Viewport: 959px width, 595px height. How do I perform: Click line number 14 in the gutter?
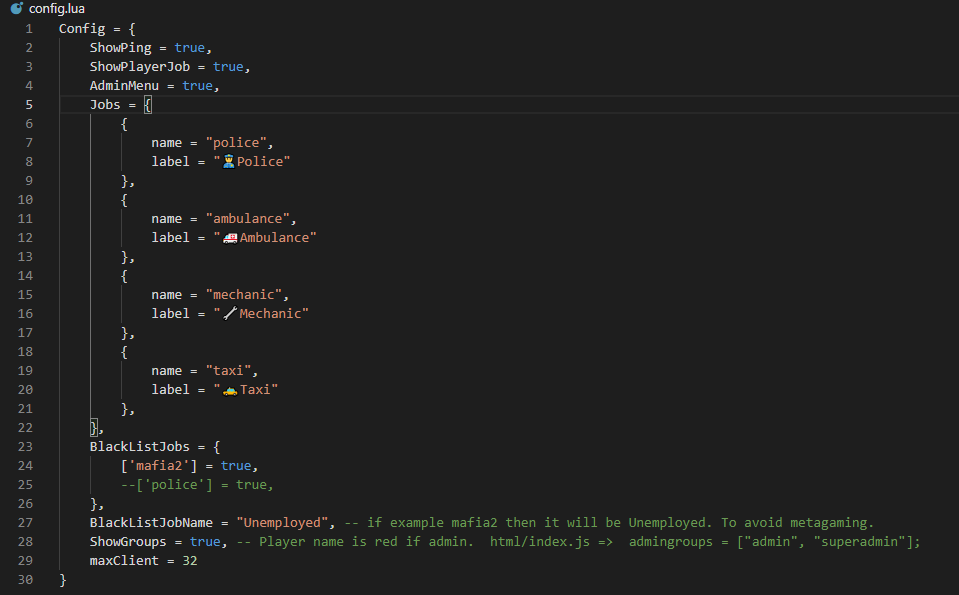pyautogui.click(x=25, y=276)
